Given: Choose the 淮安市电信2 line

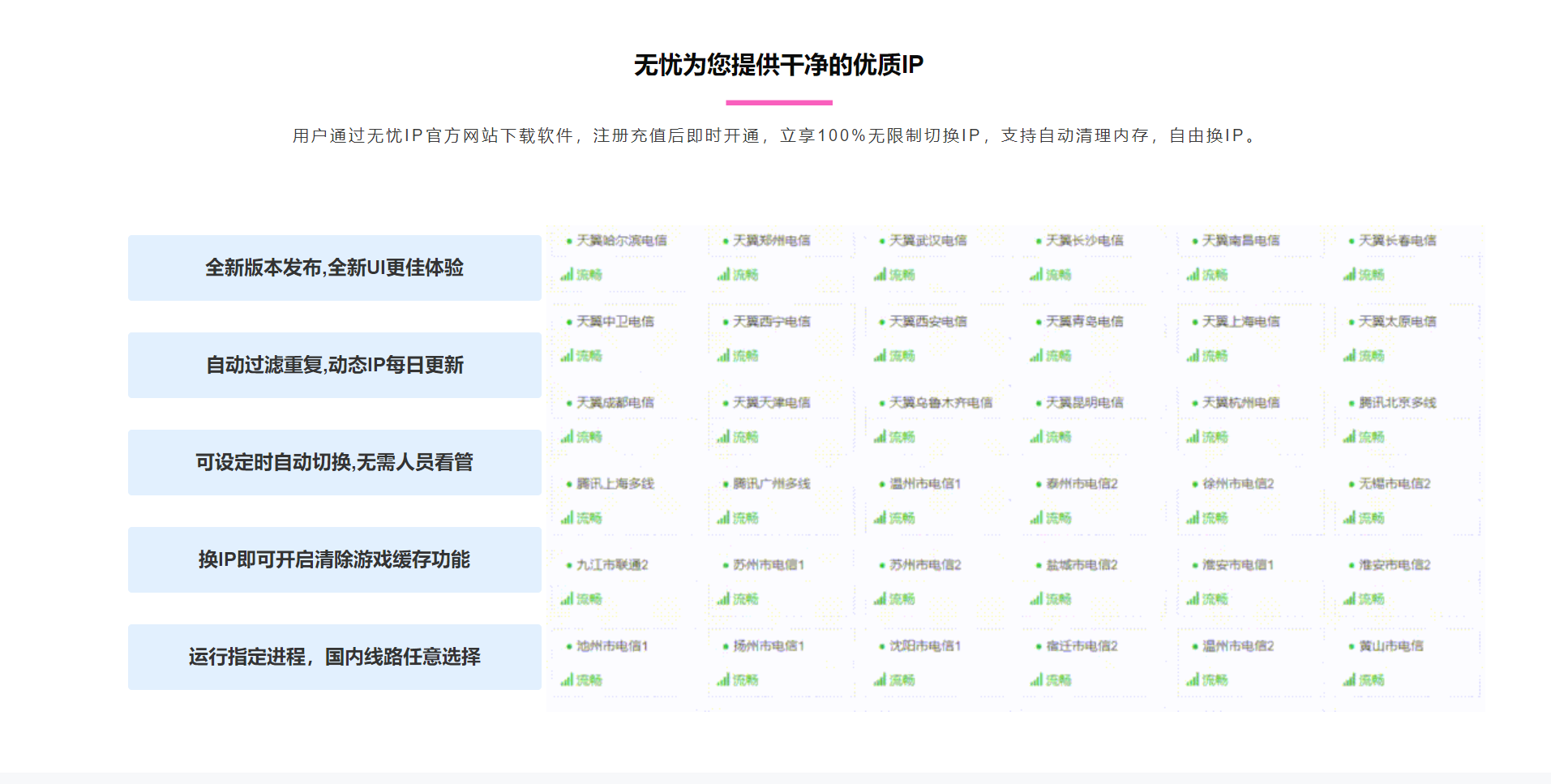Looking at the screenshot, I should 1395,565.
